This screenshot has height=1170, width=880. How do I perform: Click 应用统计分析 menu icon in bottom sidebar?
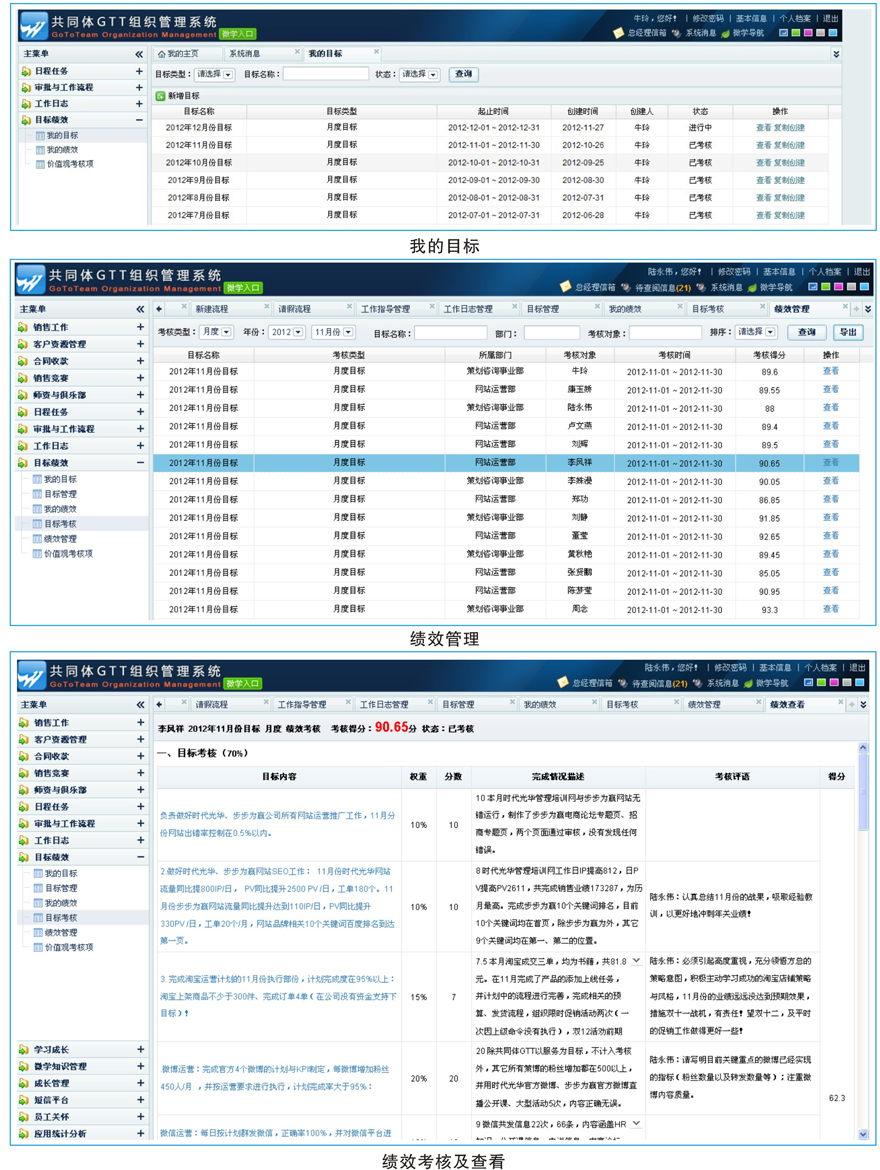pos(26,1134)
